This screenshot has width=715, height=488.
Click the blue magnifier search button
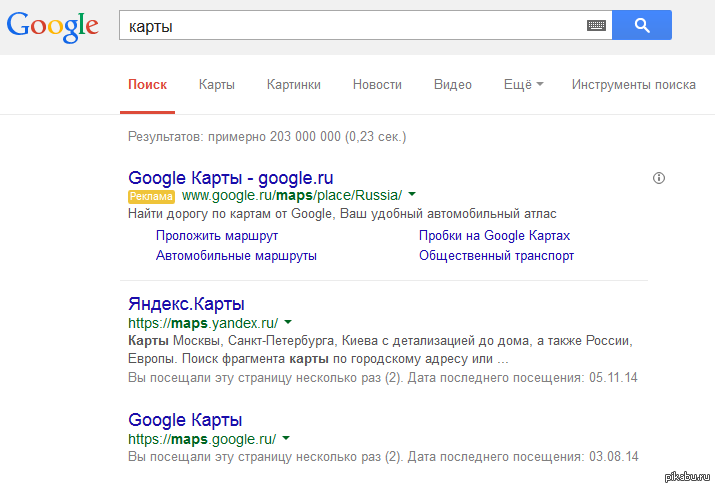tap(642, 25)
